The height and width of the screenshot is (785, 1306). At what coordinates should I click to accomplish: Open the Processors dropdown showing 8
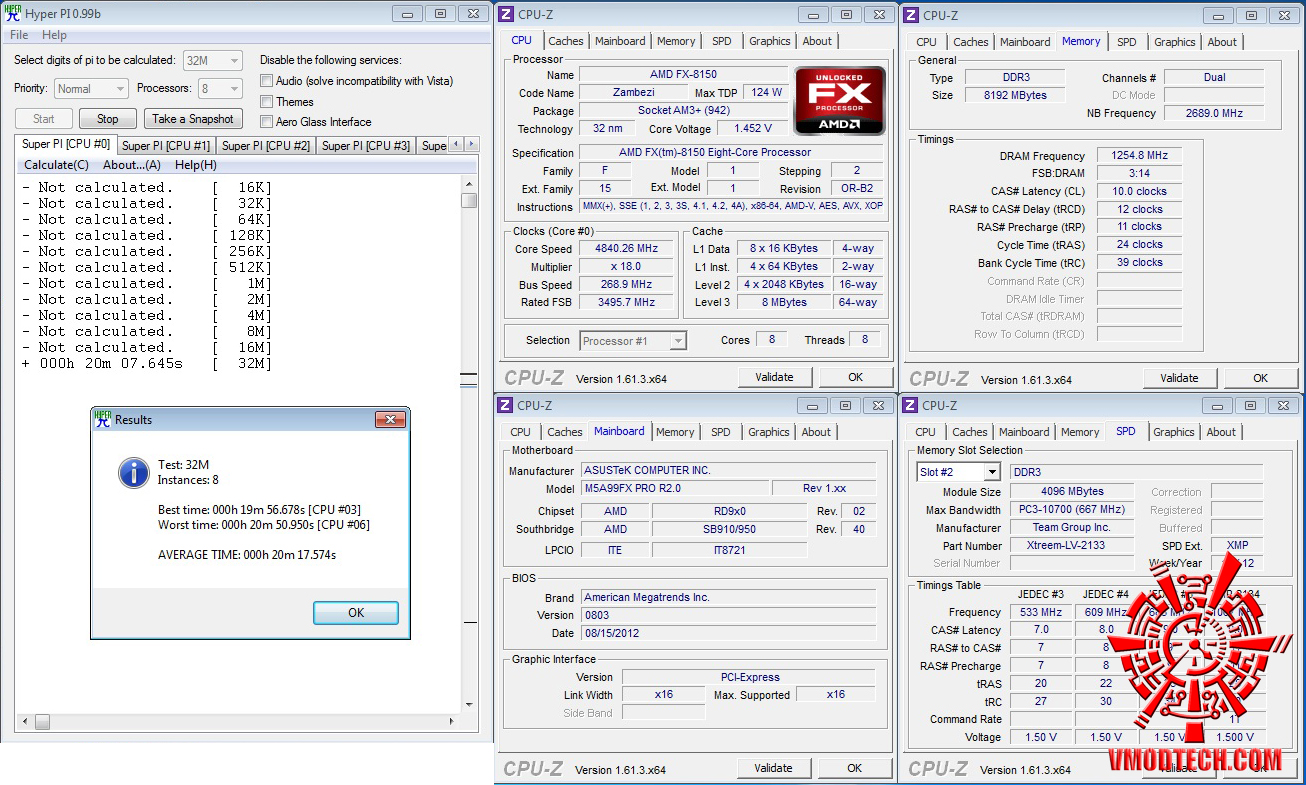pos(220,89)
